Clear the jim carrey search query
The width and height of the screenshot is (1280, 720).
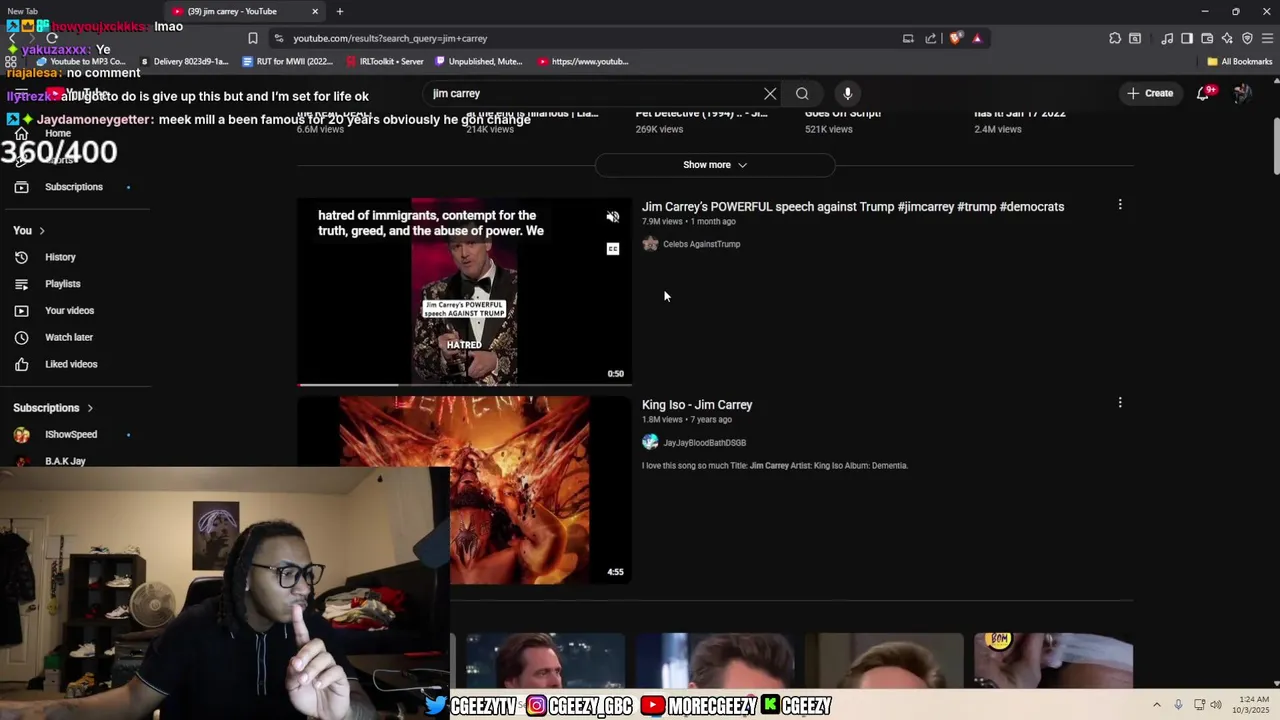pos(770,93)
